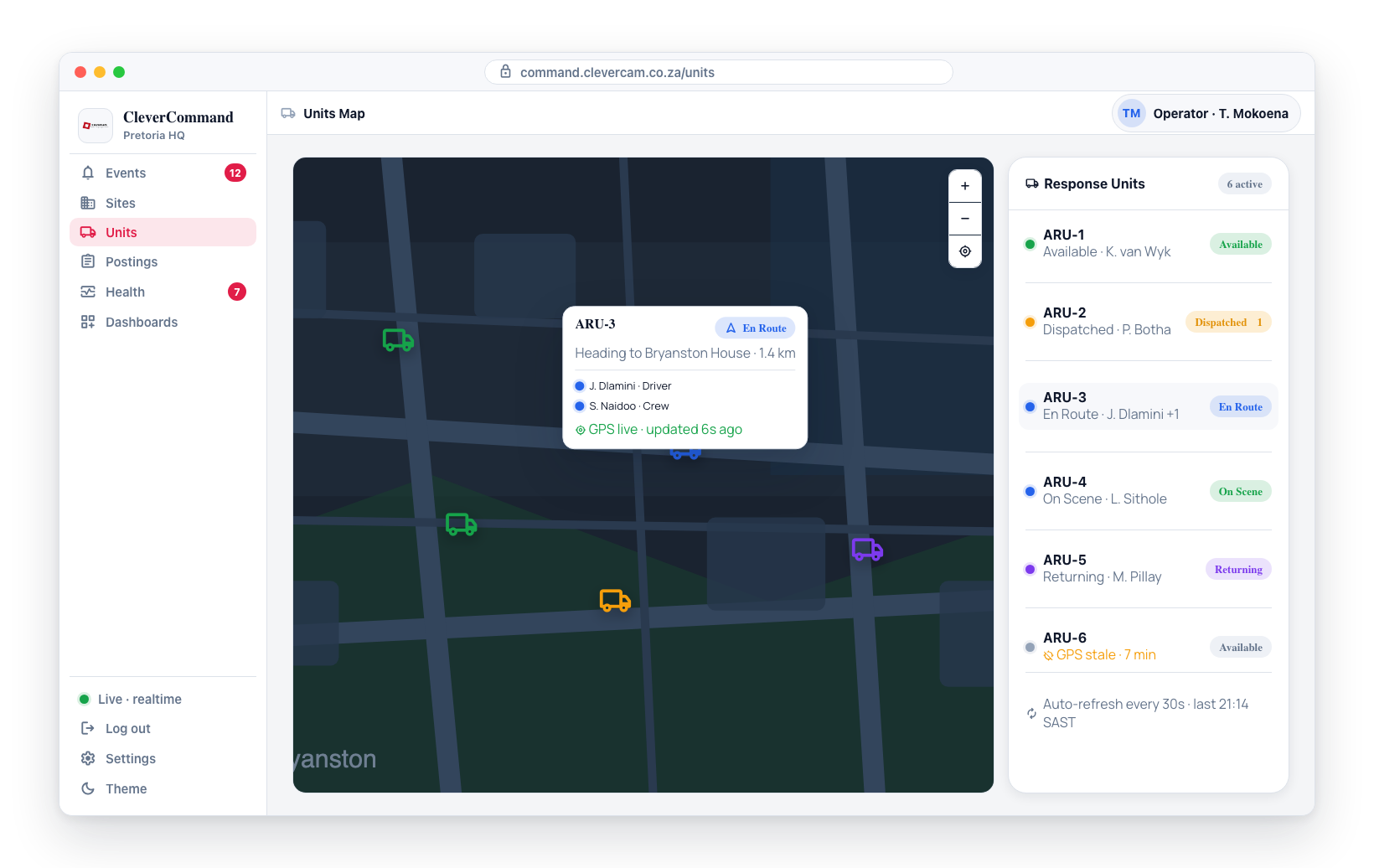Click the Pretoria HQ label

coord(154,135)
